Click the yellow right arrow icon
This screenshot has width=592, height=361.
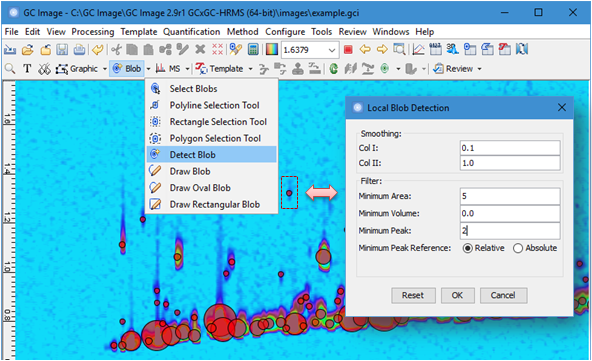pyautogui.click(x=382, y=49)
